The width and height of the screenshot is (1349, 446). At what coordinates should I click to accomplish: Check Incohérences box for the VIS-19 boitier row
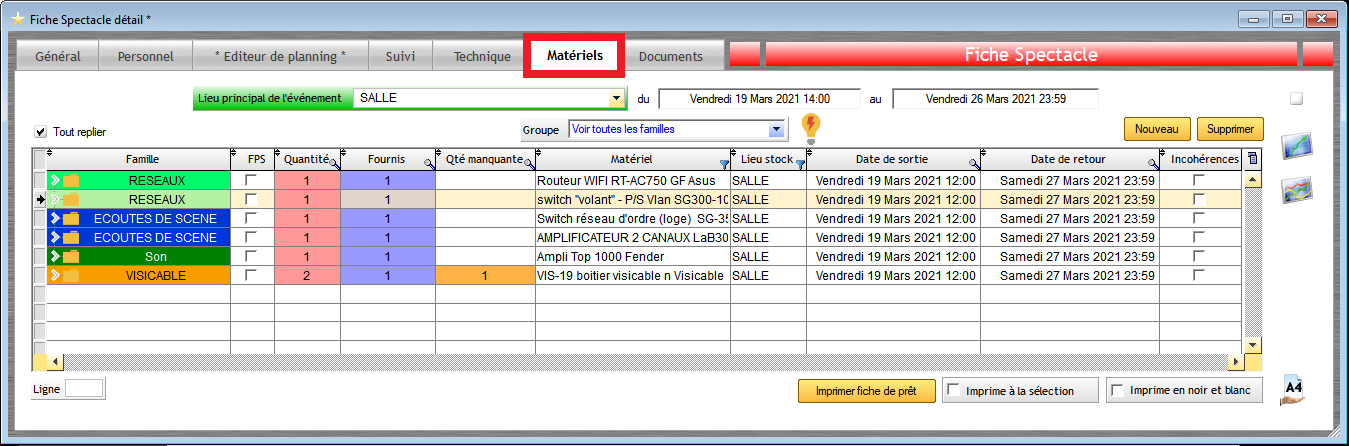1199,275
